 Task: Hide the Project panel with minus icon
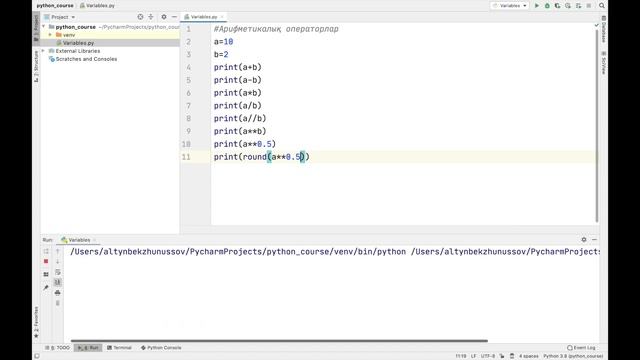point(174,17)
